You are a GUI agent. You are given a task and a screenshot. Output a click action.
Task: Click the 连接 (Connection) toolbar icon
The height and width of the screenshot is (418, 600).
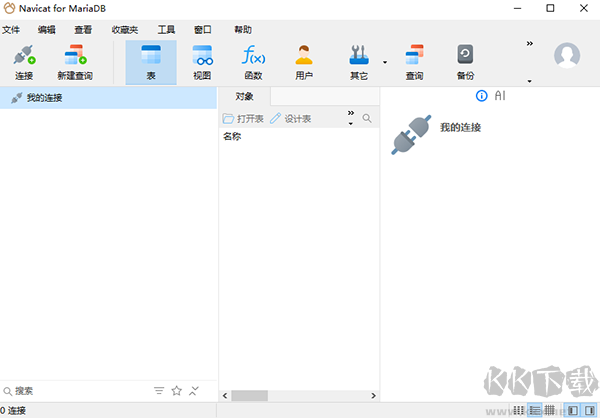pos(24,62)
